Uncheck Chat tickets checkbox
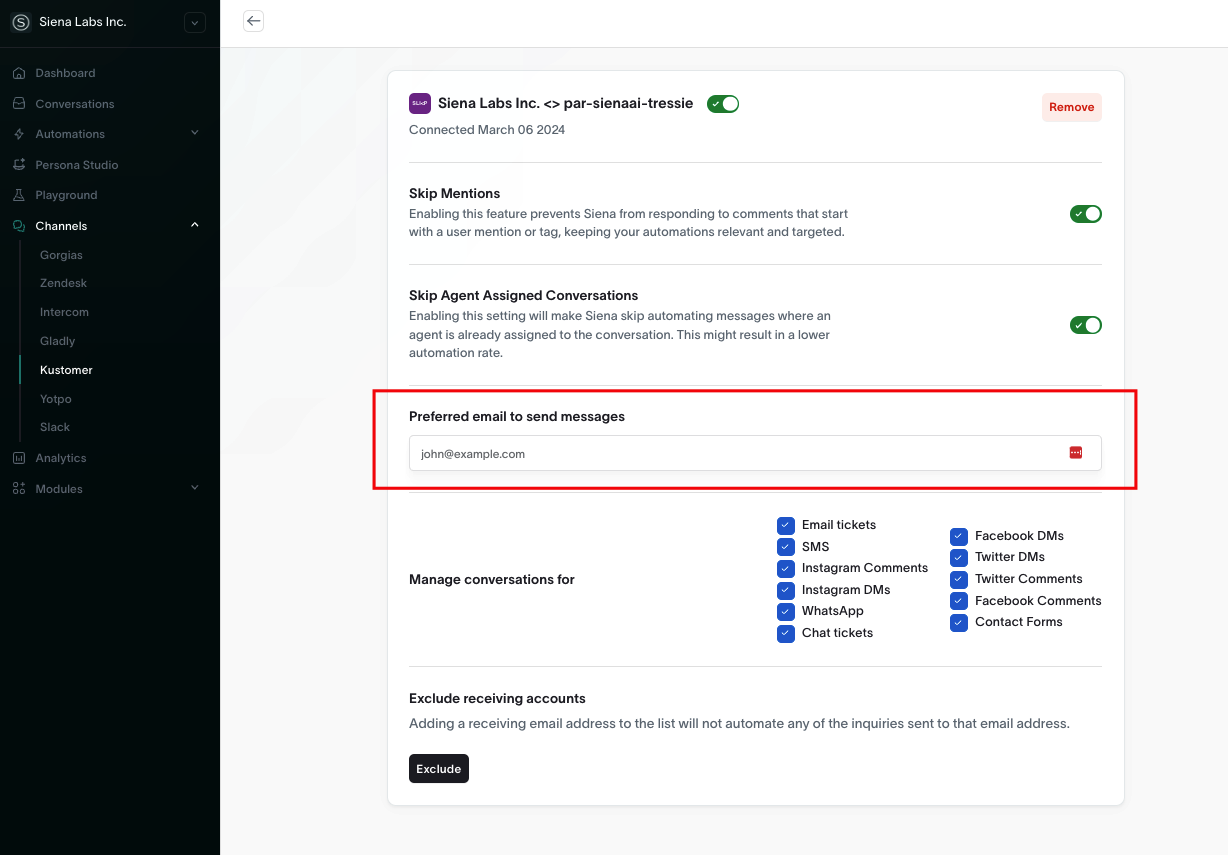Screen dimensions: 1228x855 click(786, 633)
